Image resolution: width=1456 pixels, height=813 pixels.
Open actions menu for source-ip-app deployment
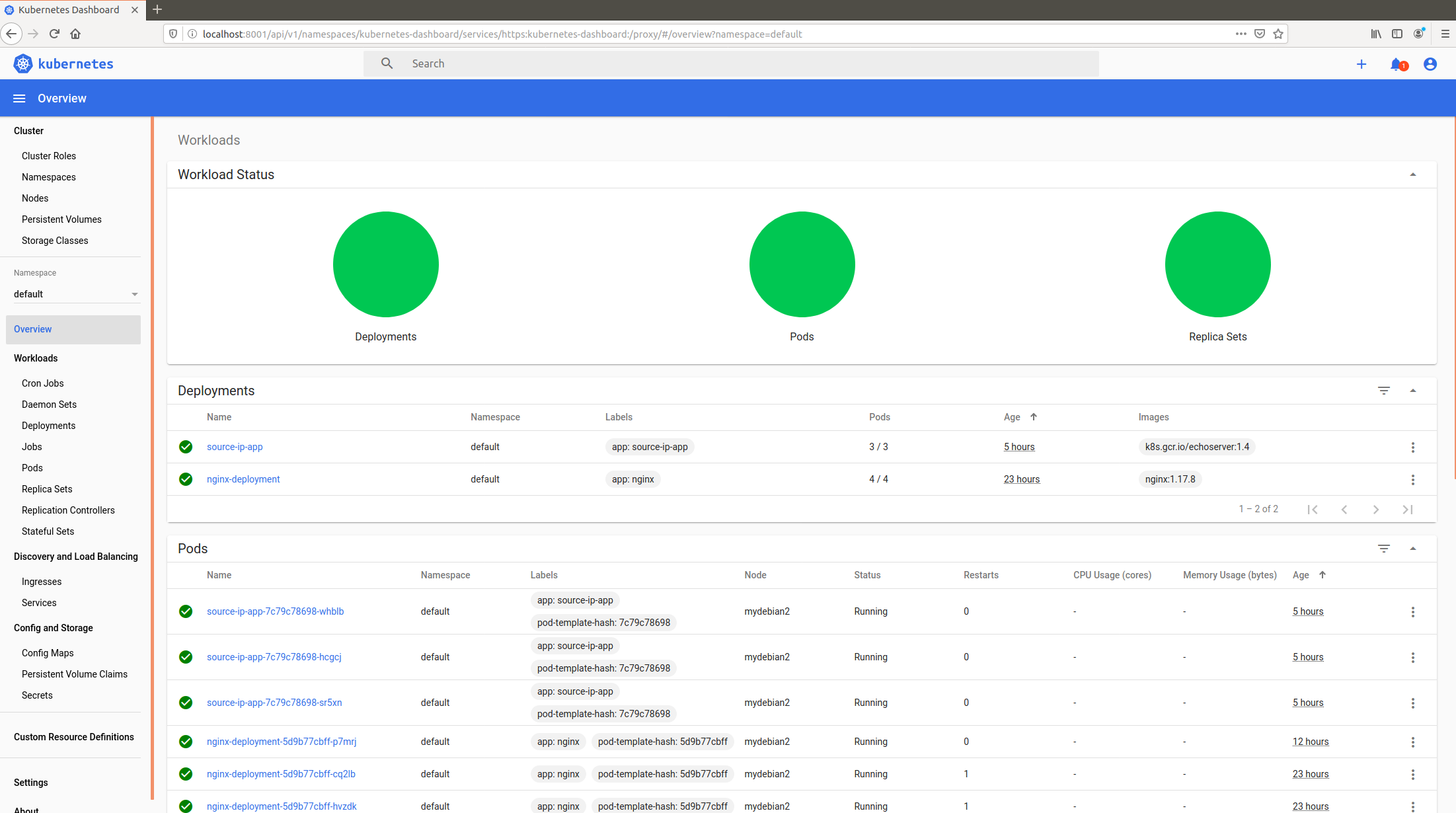click(x=1413, y=447)
